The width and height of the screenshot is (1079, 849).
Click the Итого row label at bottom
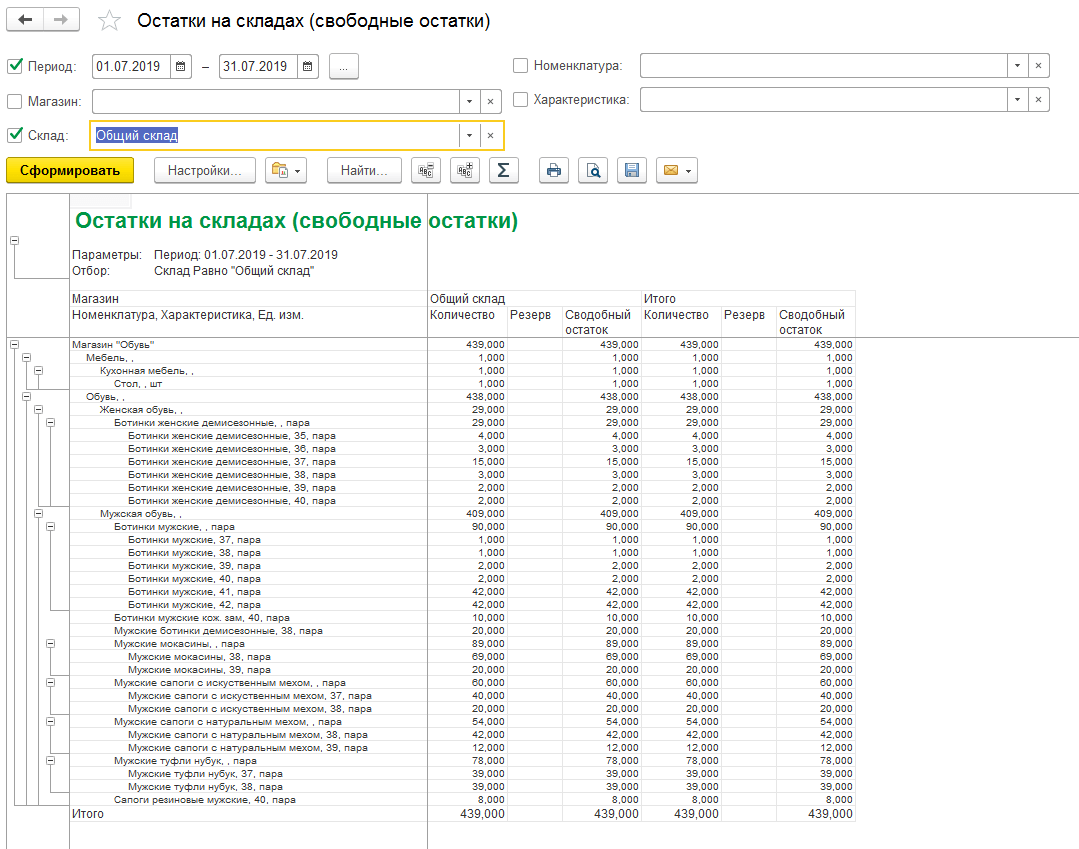click(88, 814)
